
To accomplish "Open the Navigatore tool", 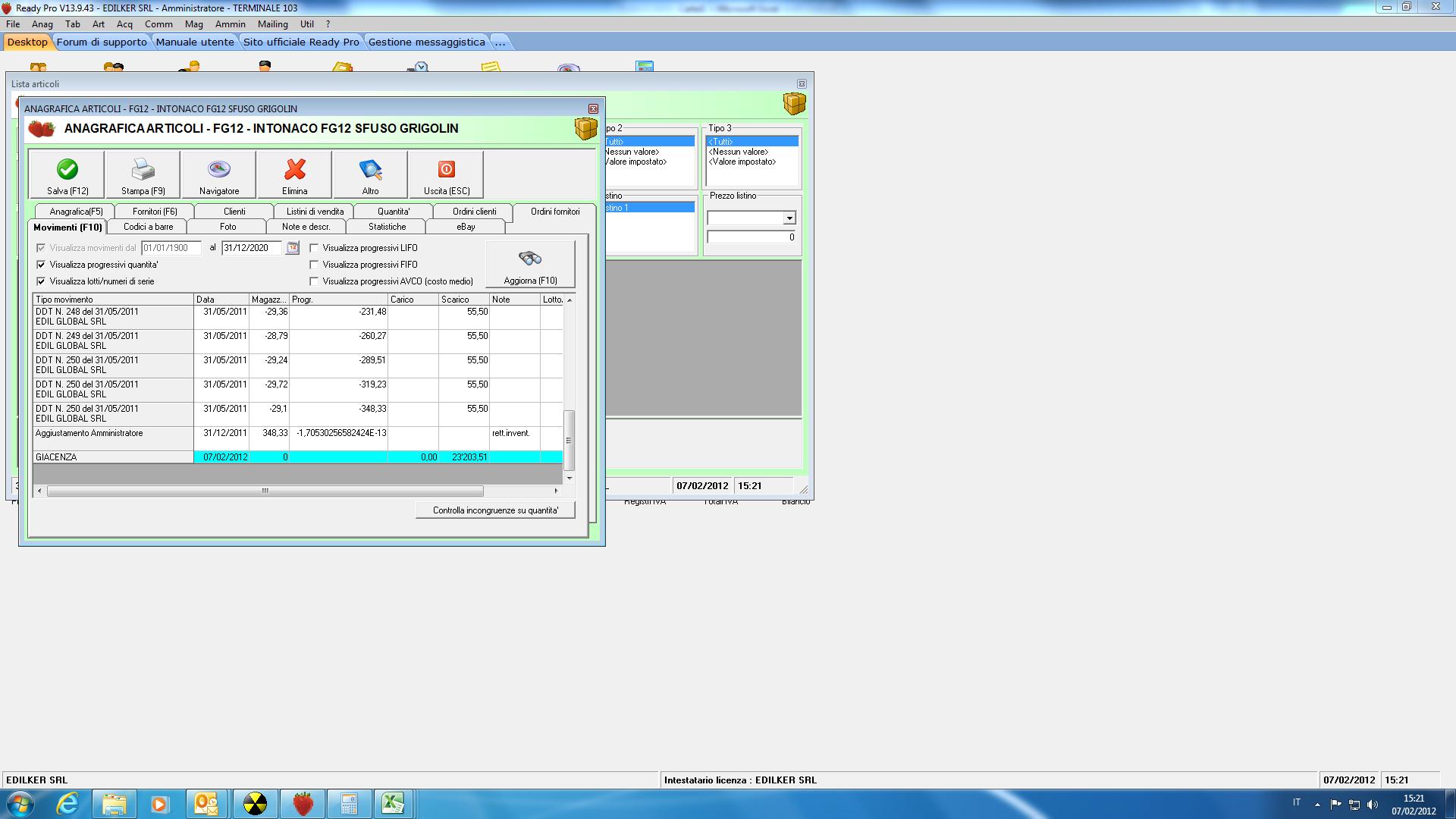I will (218, 170).
